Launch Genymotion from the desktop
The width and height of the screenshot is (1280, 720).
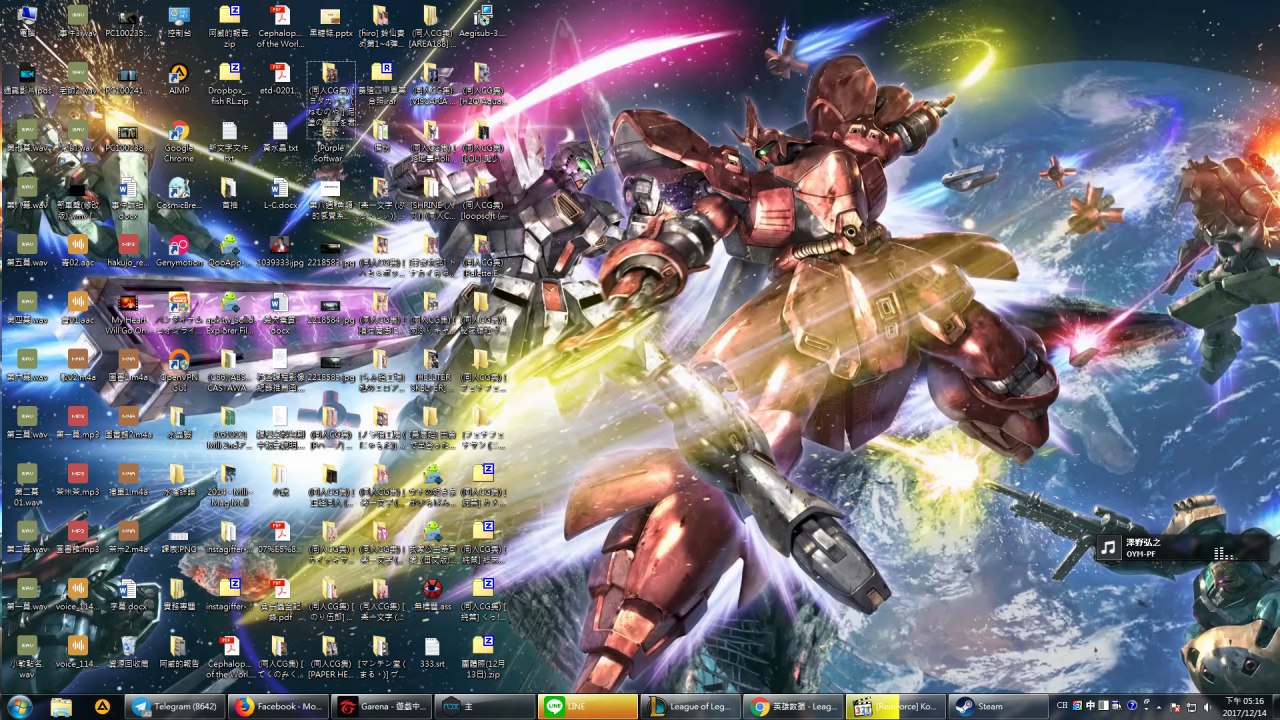179,247
